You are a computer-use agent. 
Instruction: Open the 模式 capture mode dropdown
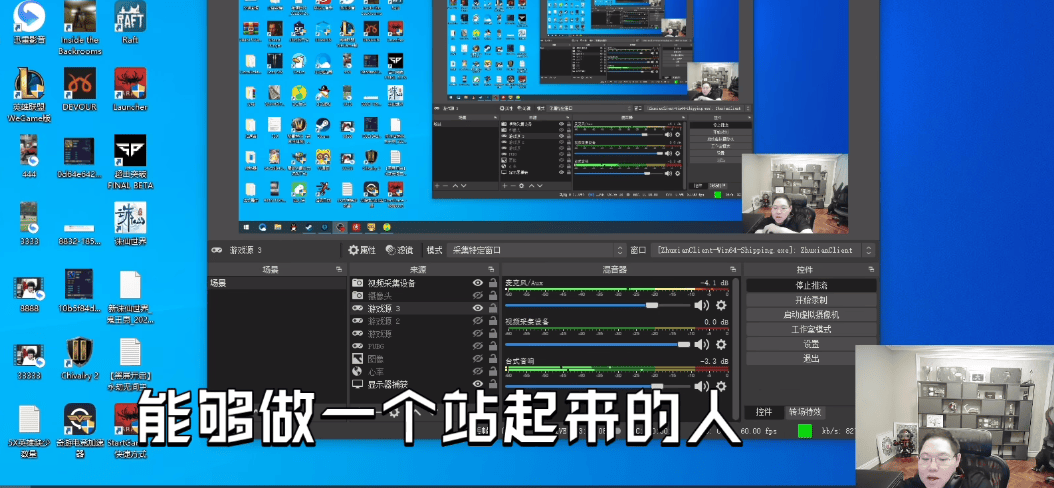click(x=535, y=250)
